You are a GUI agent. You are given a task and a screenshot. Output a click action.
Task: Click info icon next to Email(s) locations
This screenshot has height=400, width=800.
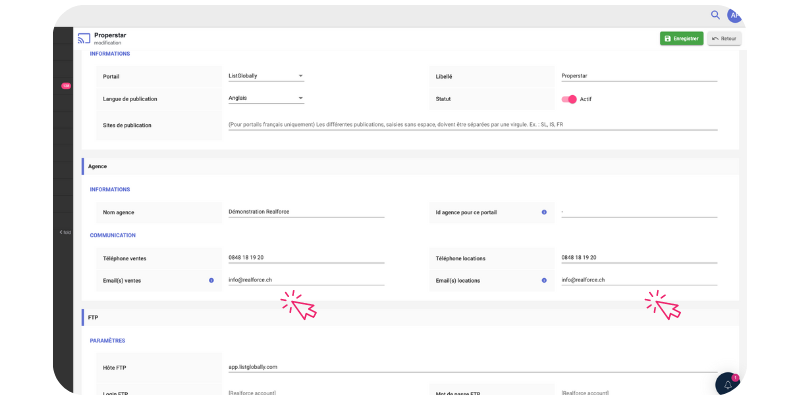click(x=544, y=280)
